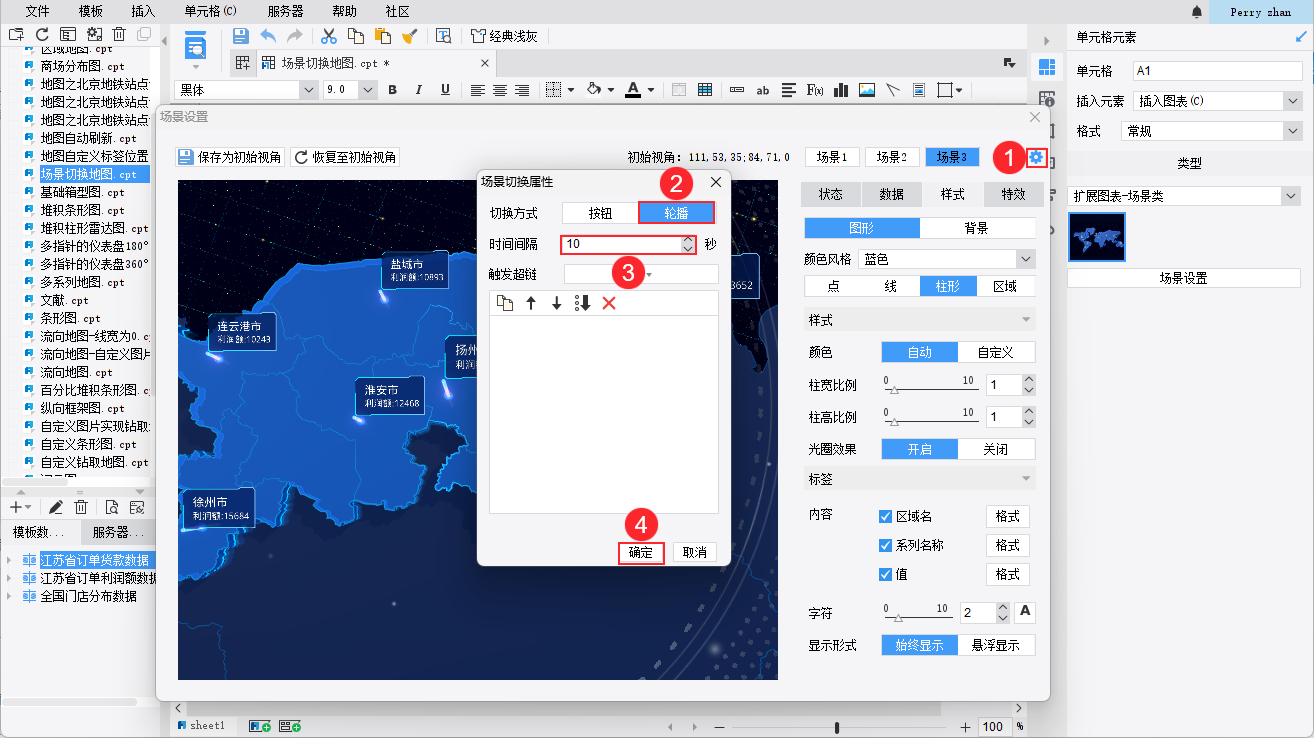Add a new report sheet beside sheet1

coord(260,726)
